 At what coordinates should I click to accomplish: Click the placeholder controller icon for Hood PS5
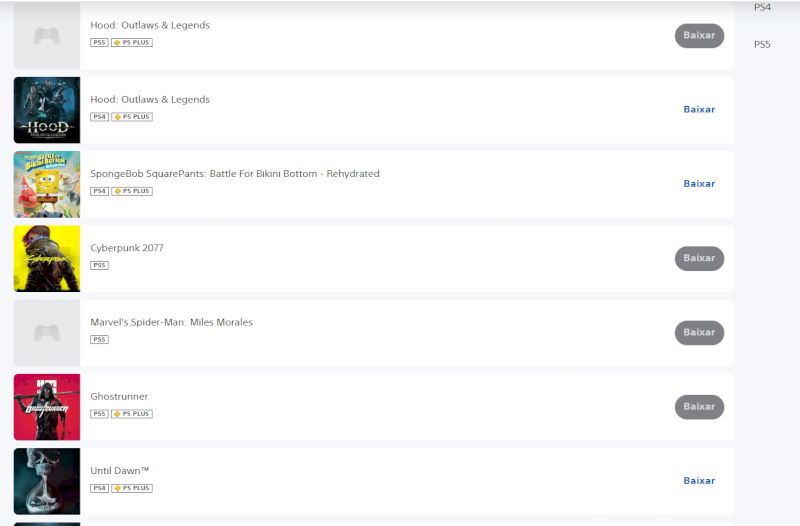(47, 36)
